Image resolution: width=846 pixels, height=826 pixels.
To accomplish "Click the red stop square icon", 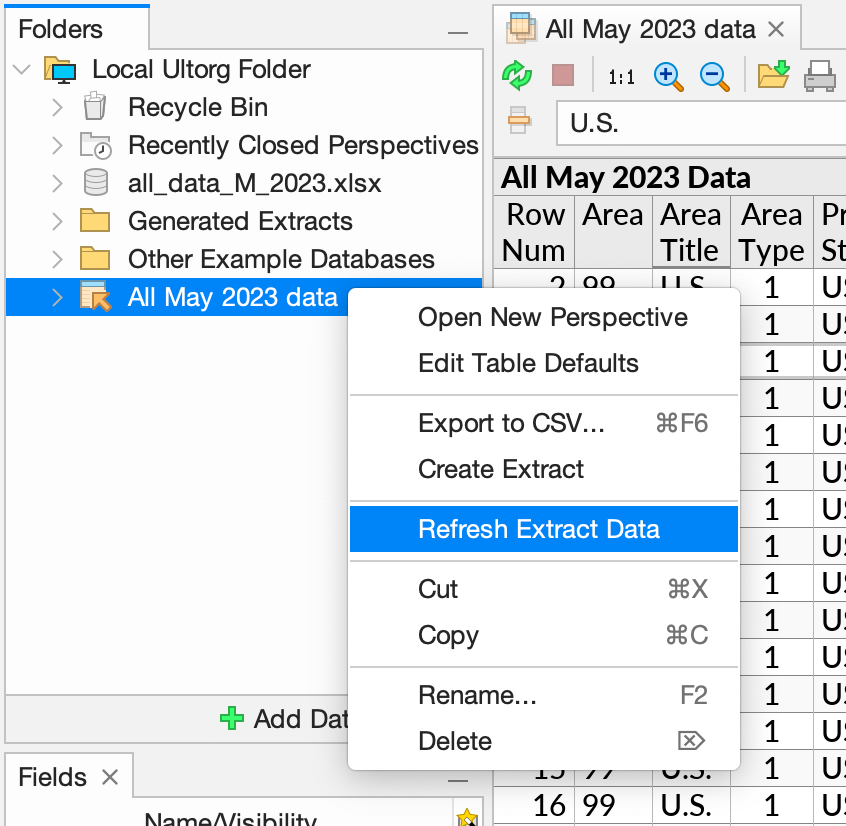I will point(563,75).
